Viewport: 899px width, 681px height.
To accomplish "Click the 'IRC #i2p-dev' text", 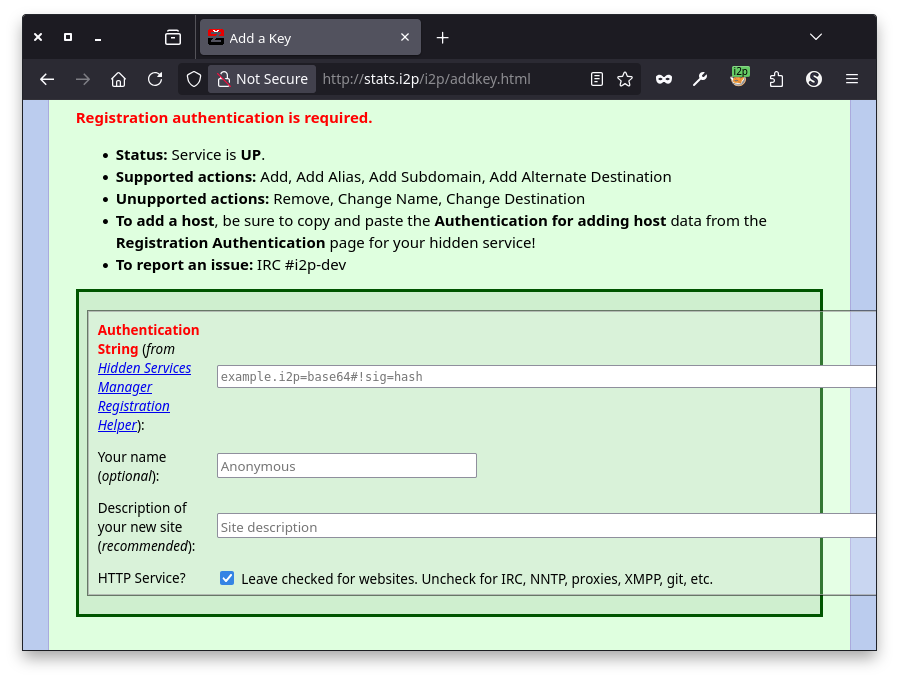I will pyautogui.click(x=302, y=265).
